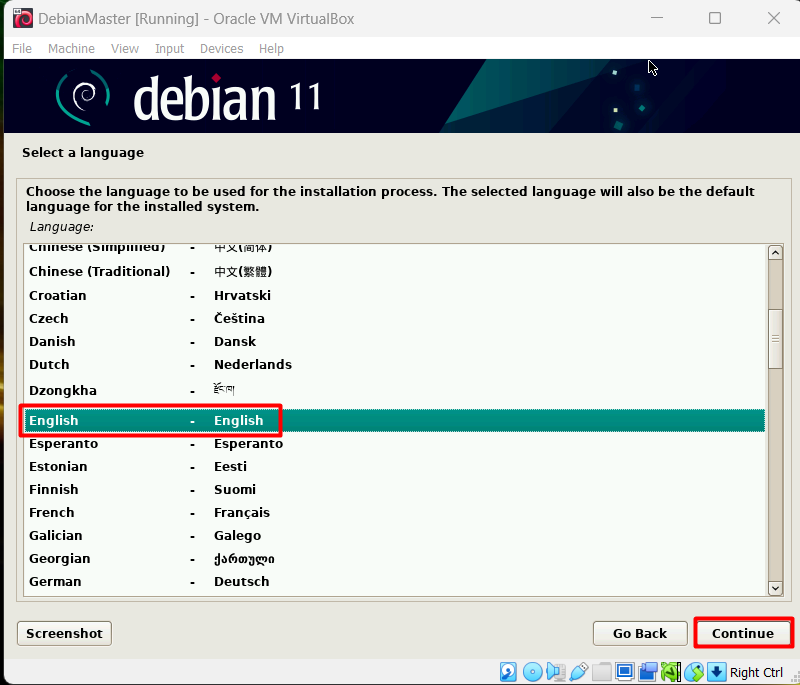Open the View menu
This screenshot has width=800, height=685.
click(x=125, y=48)
